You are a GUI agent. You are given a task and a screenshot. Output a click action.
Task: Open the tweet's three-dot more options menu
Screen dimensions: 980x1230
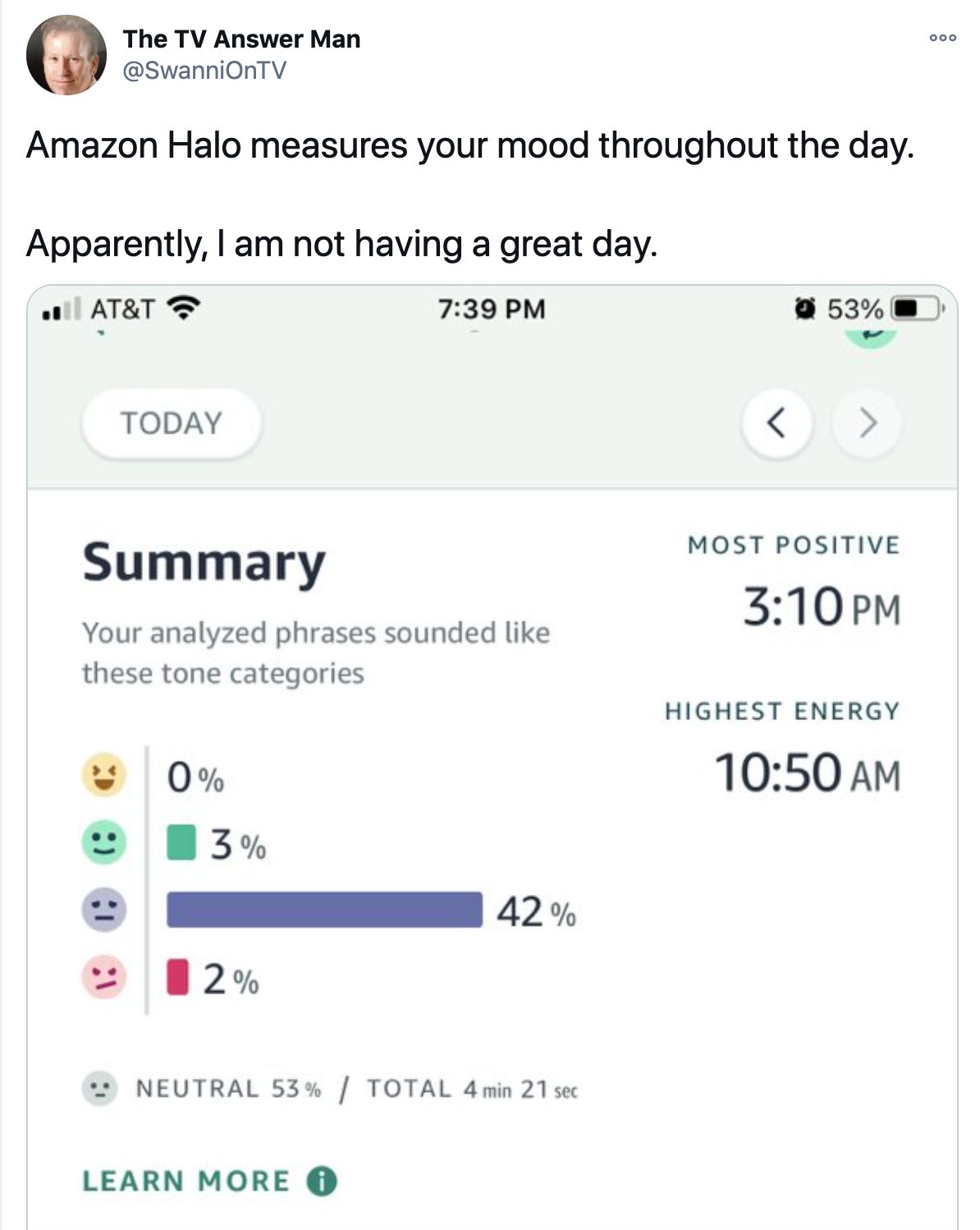click(942, 38)
